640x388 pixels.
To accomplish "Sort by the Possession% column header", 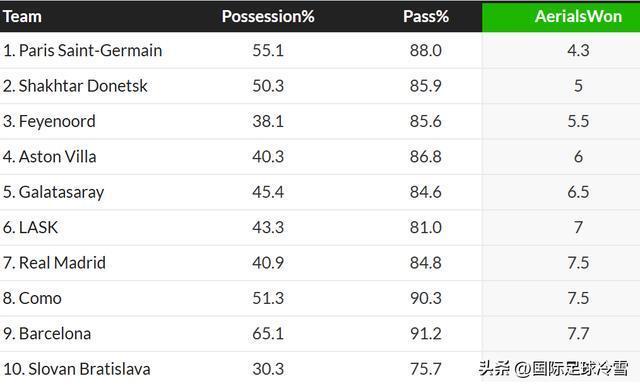I will coord(268,16).
